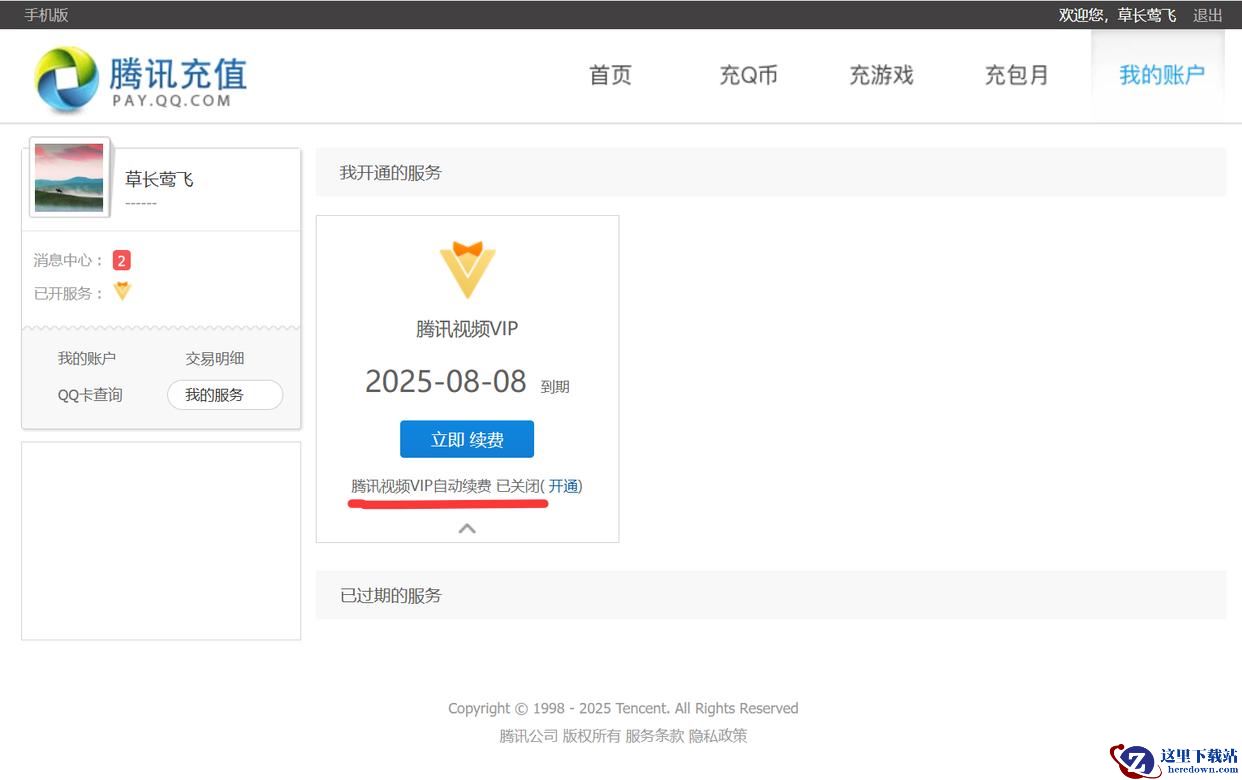Click the 消息中心 label
This screenshot has height=780, width=1242.
pyautogui.click(x=68, y=260)
